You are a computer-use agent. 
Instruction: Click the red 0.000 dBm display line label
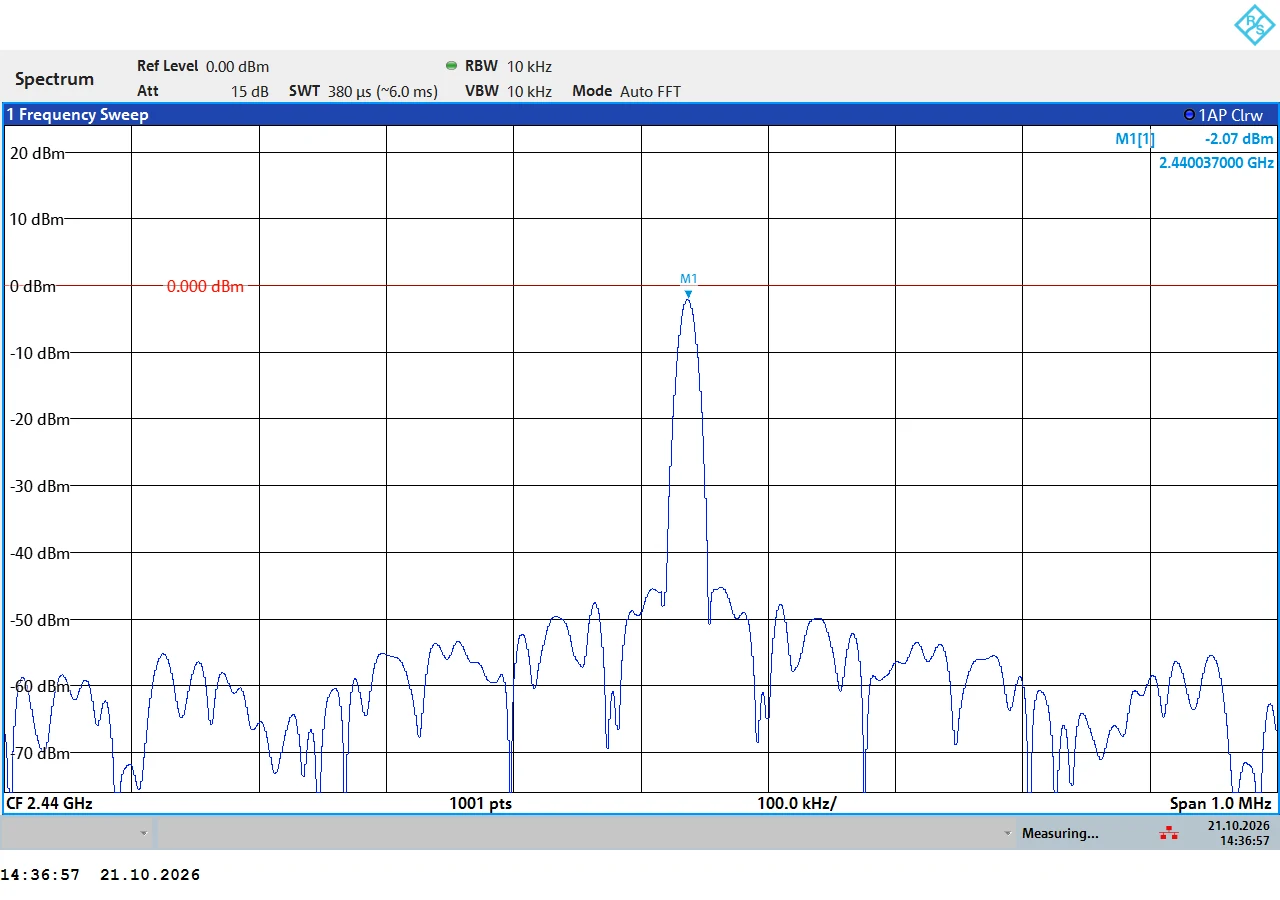205,286
